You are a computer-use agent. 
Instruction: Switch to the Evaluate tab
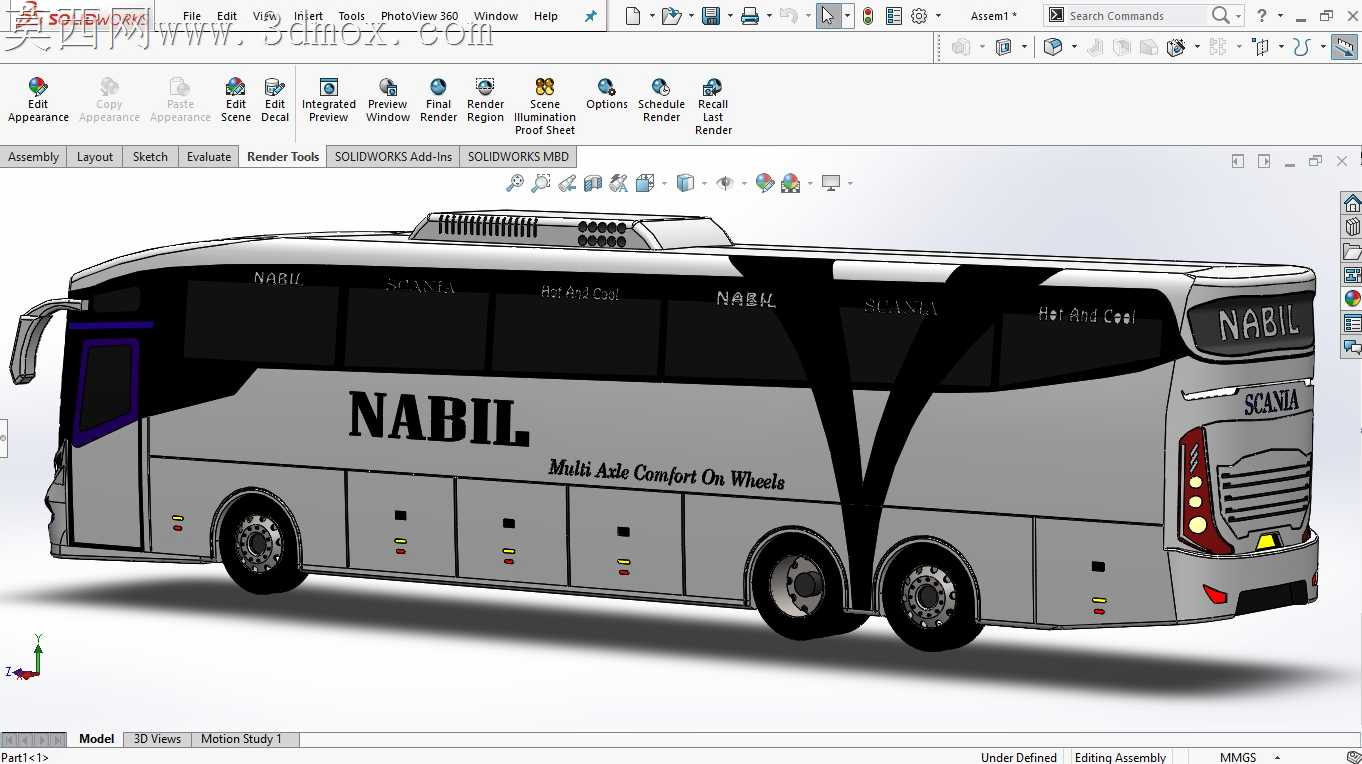coord(209,156)
